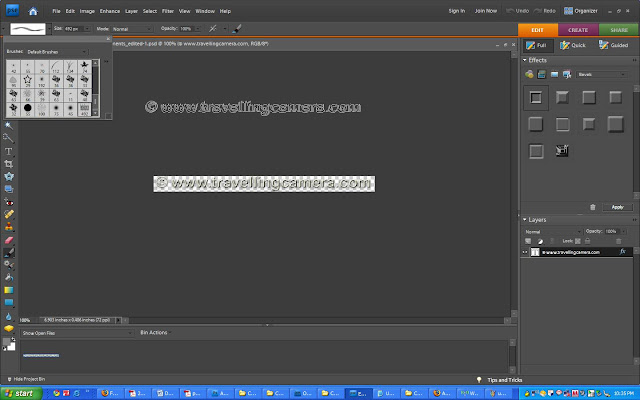Switch to Guided edit mode
The width and height of the screenshot is (640, 400).
[x=613, y=45]
